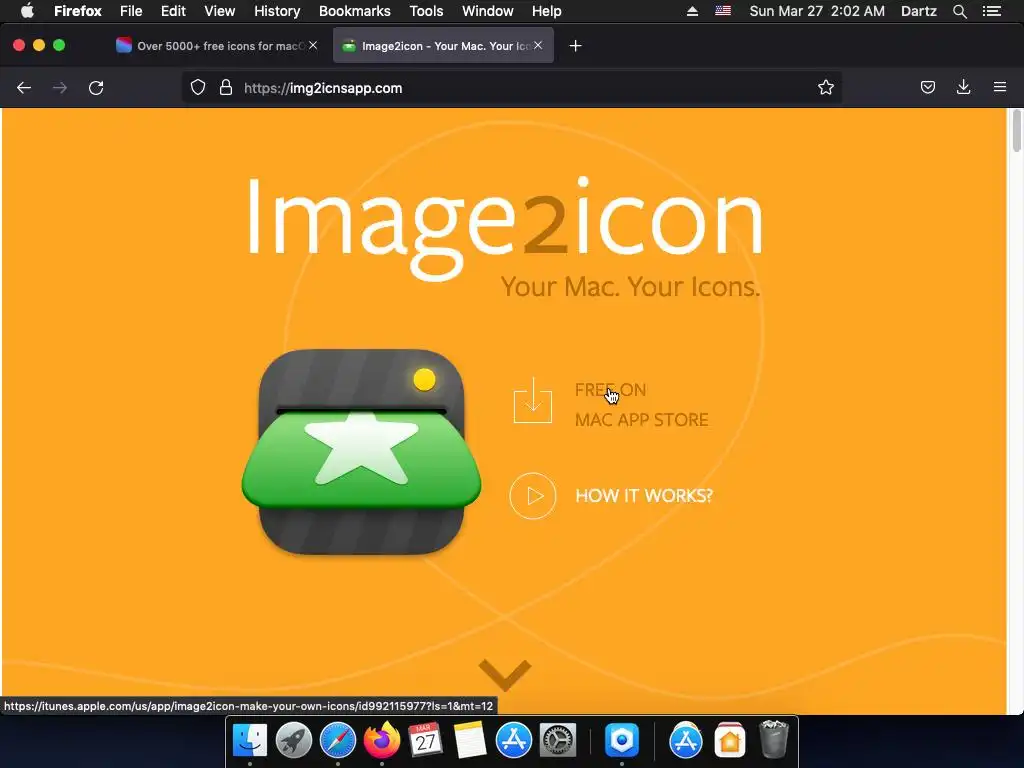Click the down chevron at page bottom
Screen dimensions: 1024x768
pyautogui.click(x=505, y=675)
